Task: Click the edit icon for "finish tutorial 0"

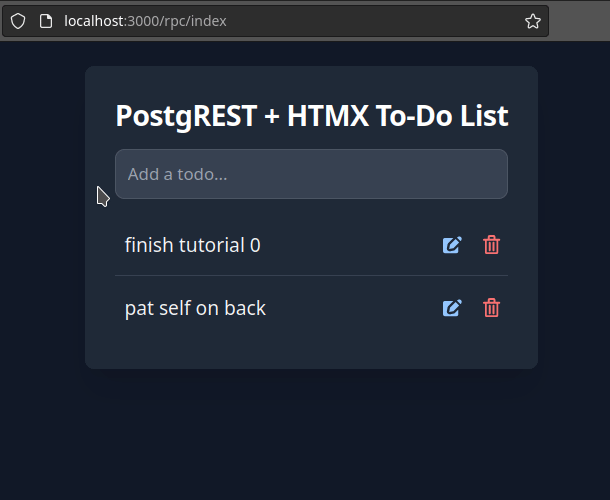Action: (x=452, y=245)
